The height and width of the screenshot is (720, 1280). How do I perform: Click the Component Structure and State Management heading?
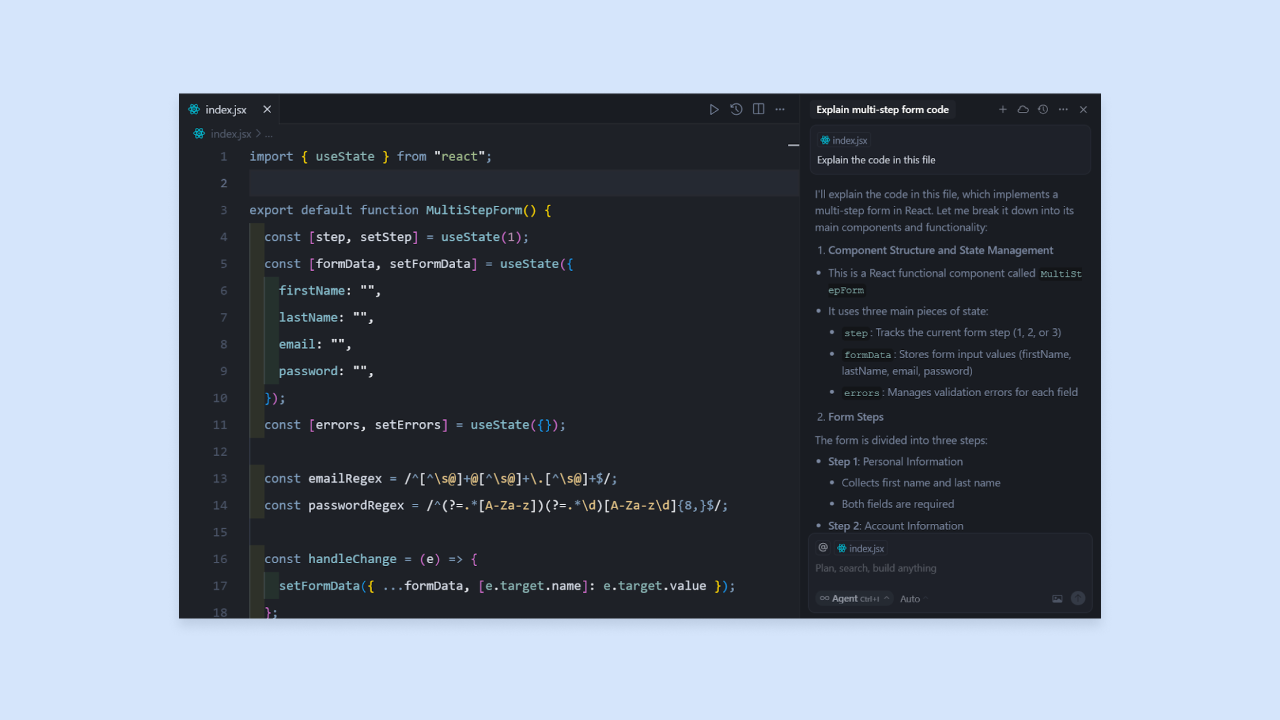940,250
